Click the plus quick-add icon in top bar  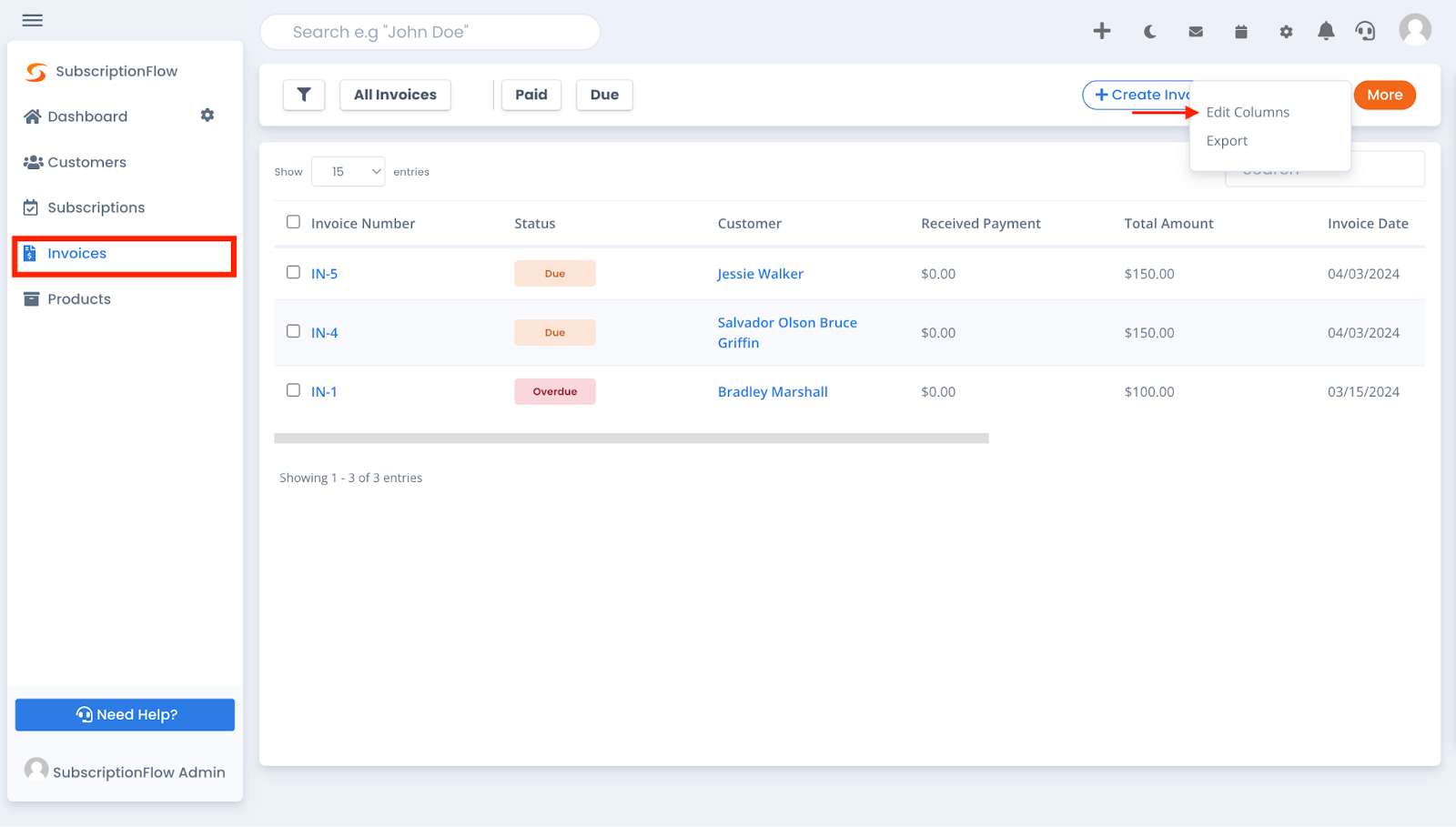click(x=1102, y=31)
